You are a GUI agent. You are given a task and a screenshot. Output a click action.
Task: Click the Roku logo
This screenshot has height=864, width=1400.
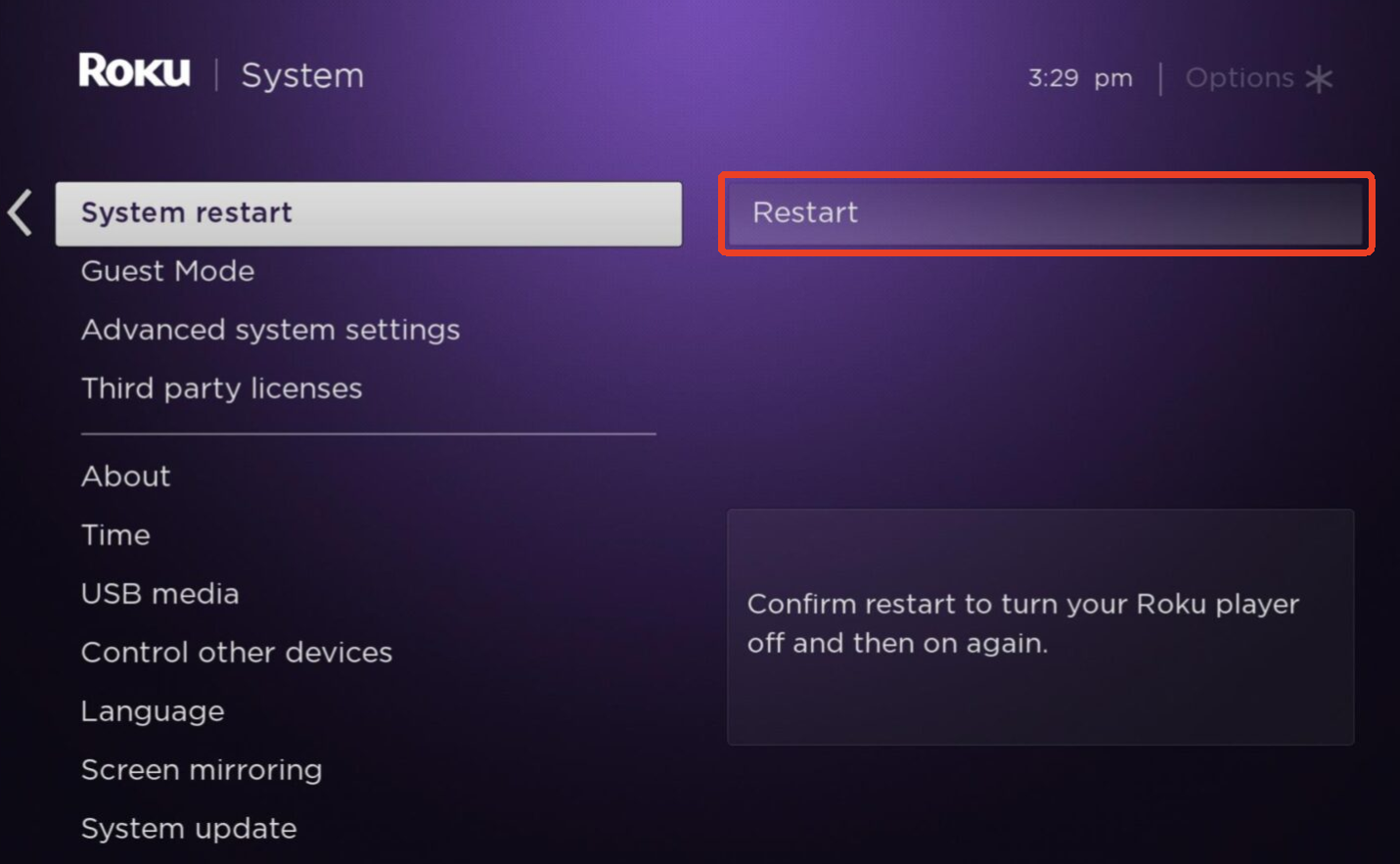click(134, 71)
